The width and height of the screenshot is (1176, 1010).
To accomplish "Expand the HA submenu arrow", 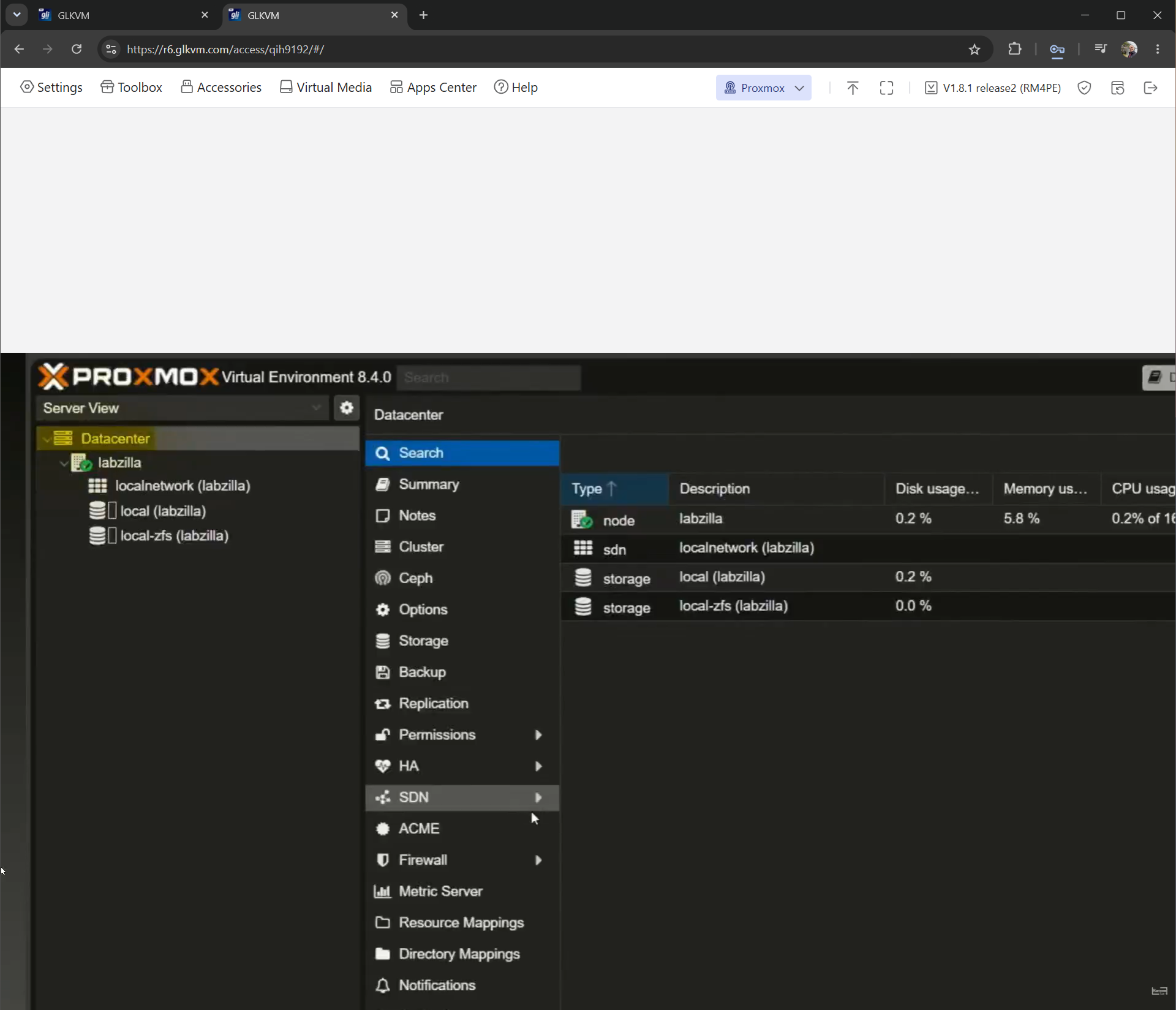I will coord(538,766).
